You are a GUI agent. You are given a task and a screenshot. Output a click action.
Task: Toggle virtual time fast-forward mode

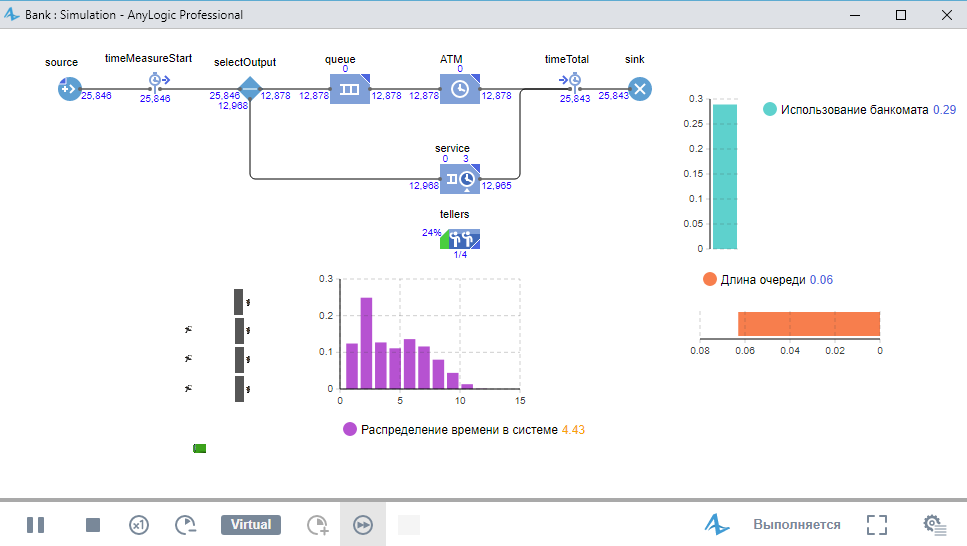pos(363,525)
